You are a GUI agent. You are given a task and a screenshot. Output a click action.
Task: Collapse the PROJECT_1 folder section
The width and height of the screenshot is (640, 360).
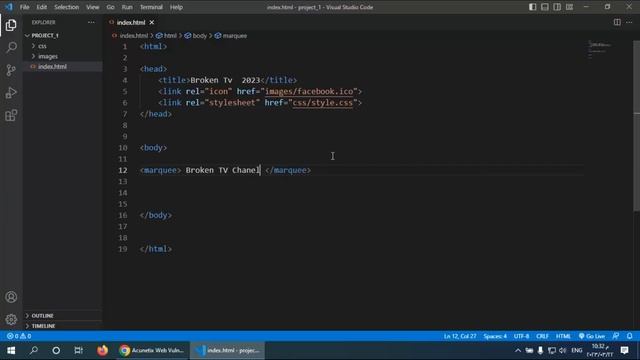pos(45,36)
